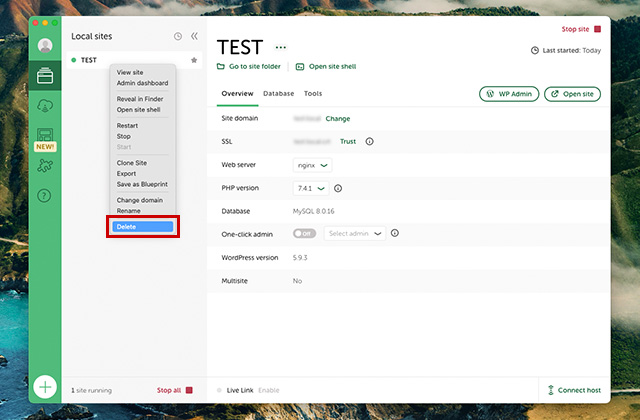This screenshot has width=640, height=420.
Task: Select Delete in context menu
Action: (x=143, y=227)
